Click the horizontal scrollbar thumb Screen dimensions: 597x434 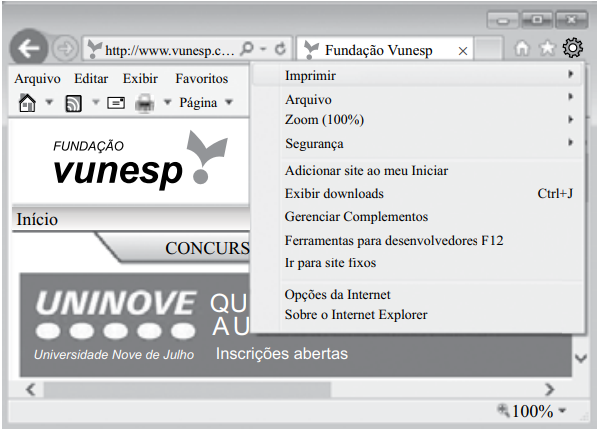point(187,389)
